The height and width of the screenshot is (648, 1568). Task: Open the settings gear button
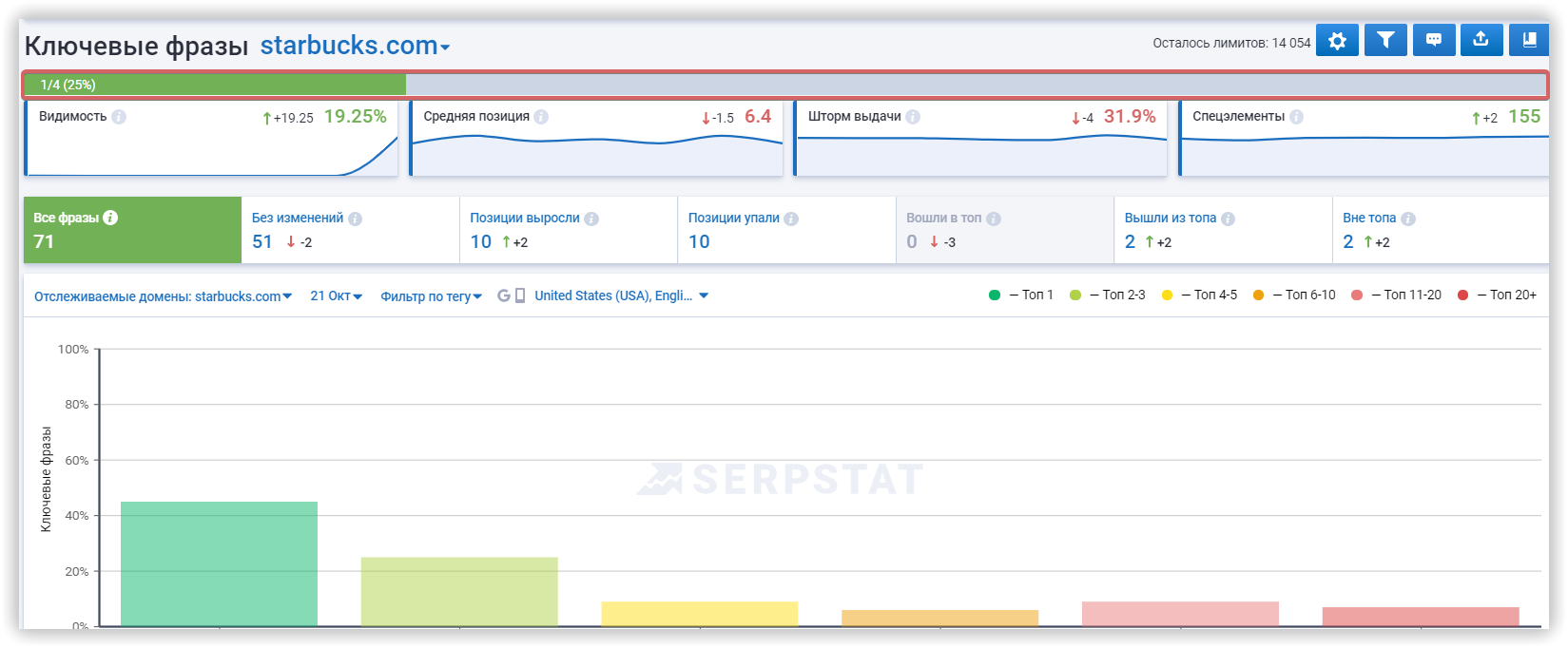point(1337,40)
